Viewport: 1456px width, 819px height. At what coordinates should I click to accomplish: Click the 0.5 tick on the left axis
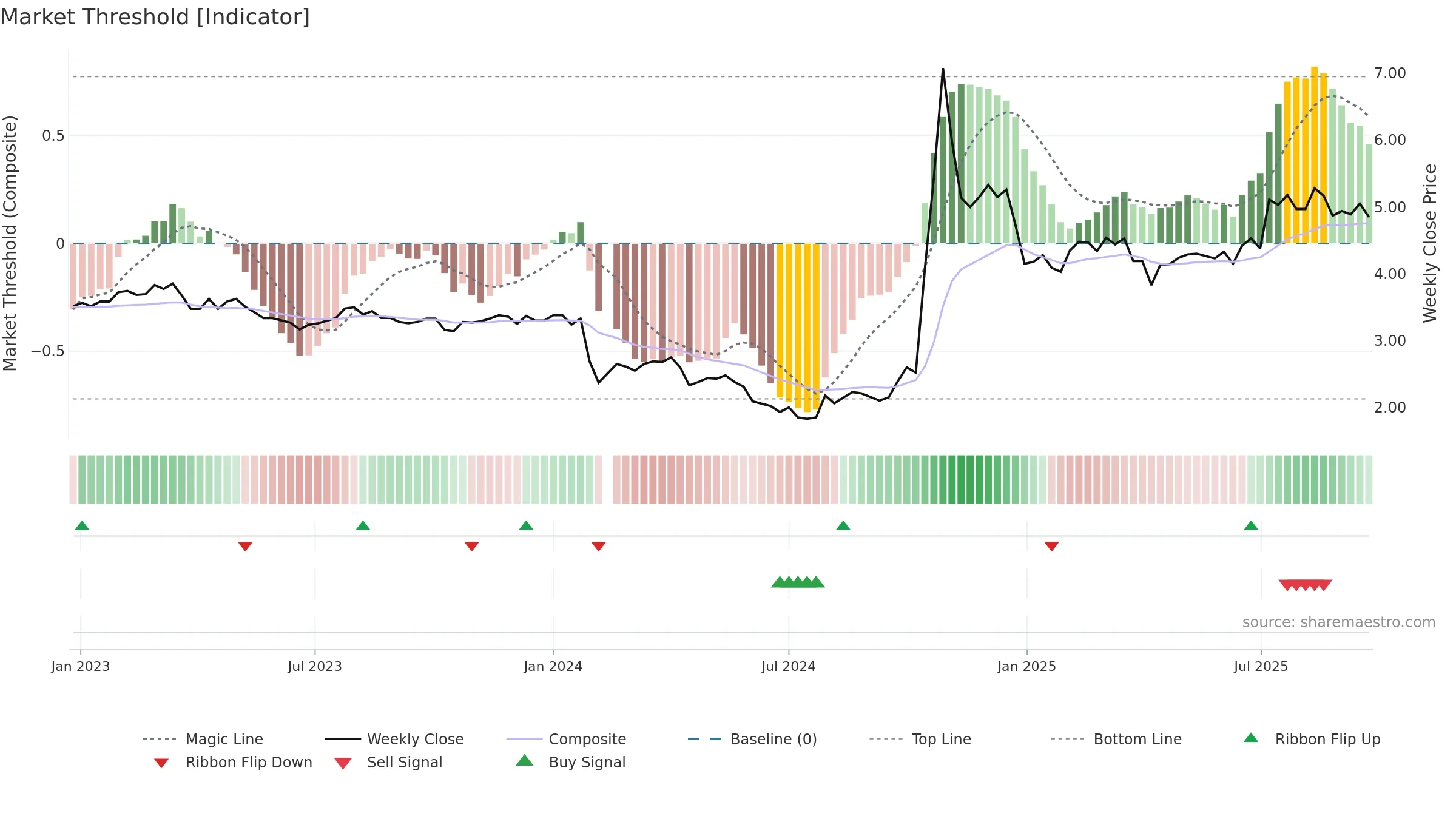point(53,136)
